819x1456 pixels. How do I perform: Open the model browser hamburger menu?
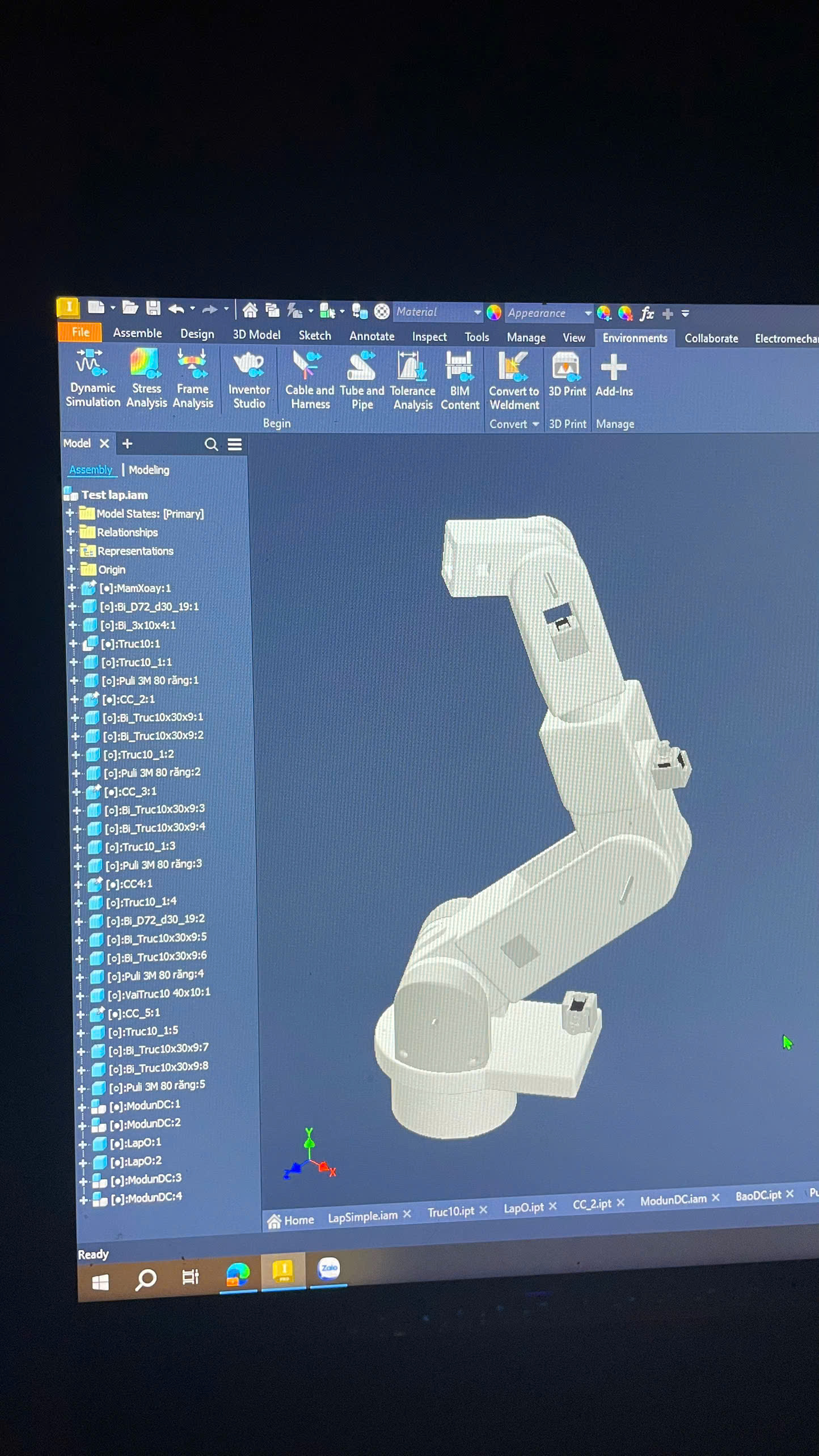(235, 445)
